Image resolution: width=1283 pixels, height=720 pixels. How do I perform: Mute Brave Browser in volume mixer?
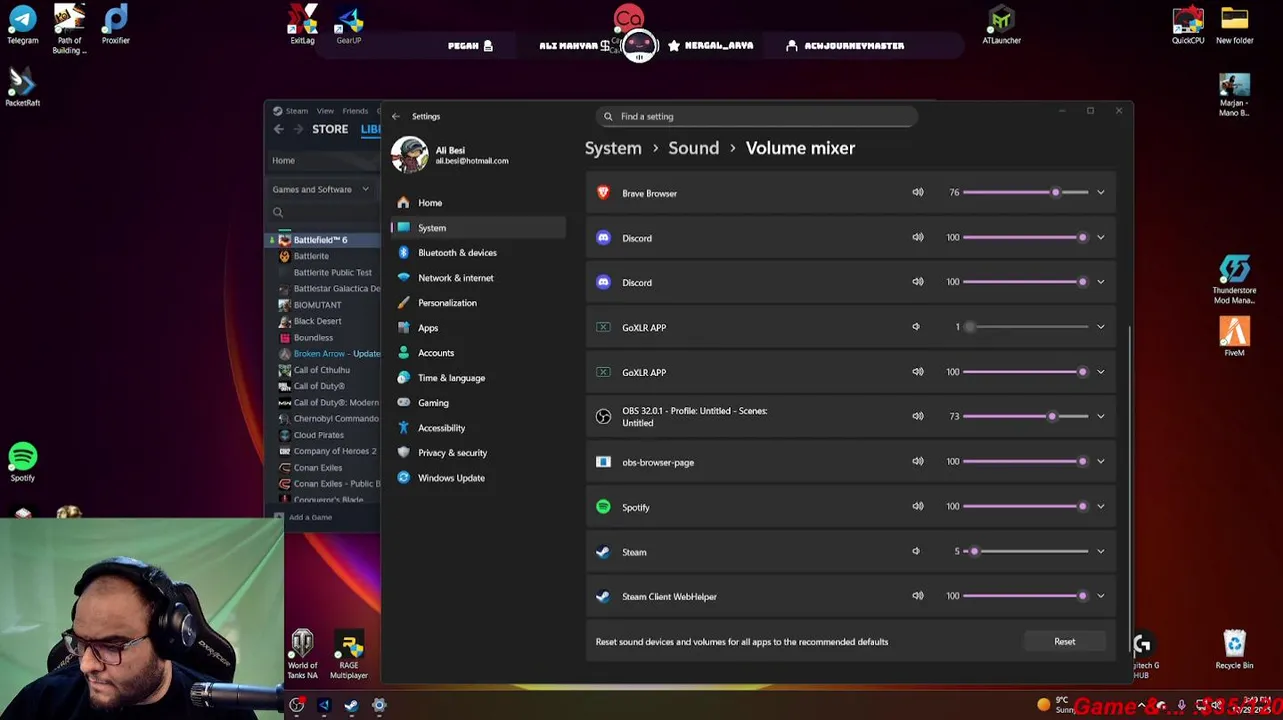click(x=917, y=192)
